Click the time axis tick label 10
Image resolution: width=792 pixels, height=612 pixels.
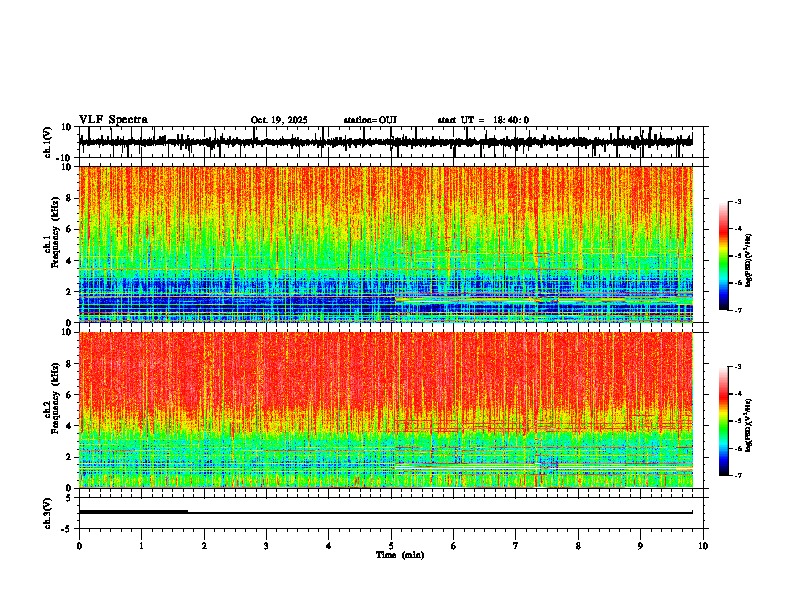703,546
